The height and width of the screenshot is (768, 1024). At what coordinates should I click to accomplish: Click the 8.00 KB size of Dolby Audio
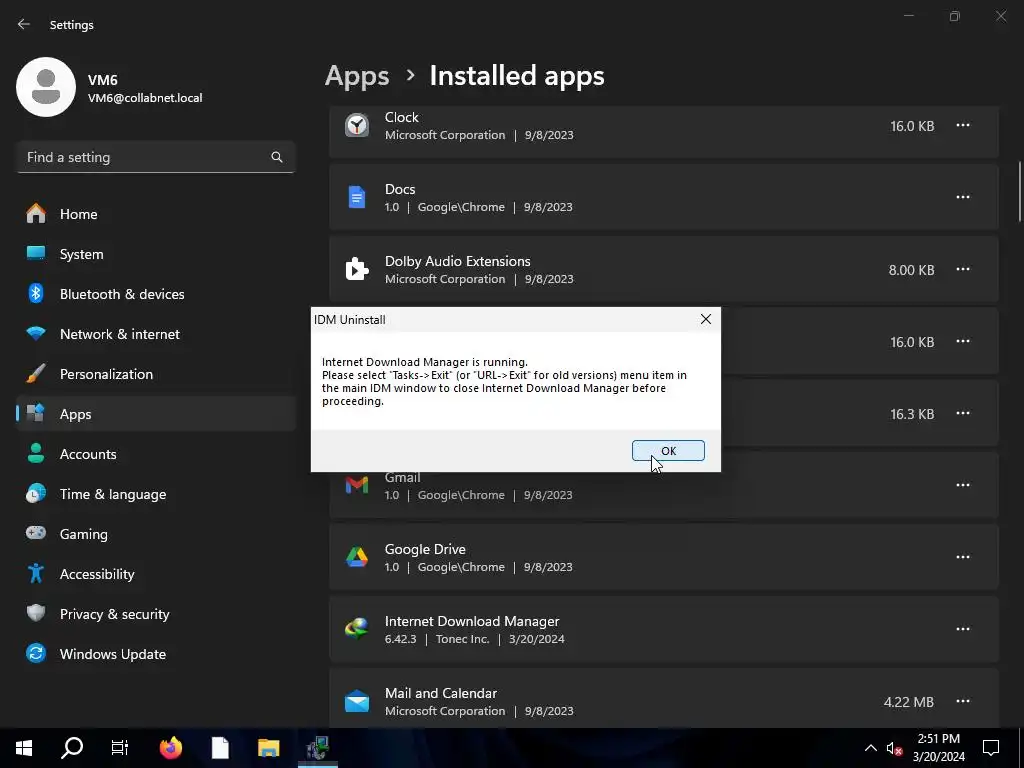[911, 270]
